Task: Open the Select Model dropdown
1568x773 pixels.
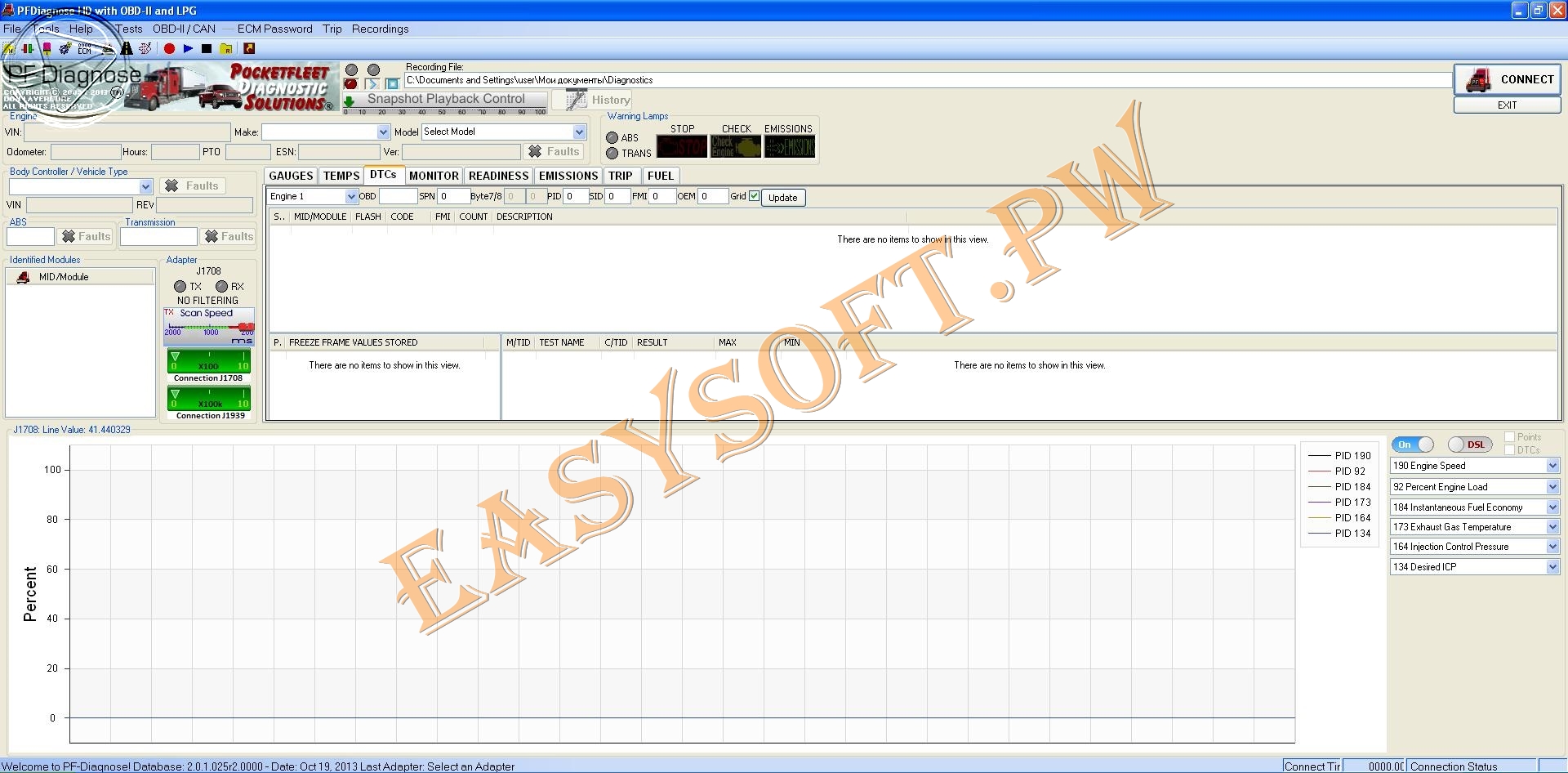Action: pyautogui.click(x=579, y=132)
